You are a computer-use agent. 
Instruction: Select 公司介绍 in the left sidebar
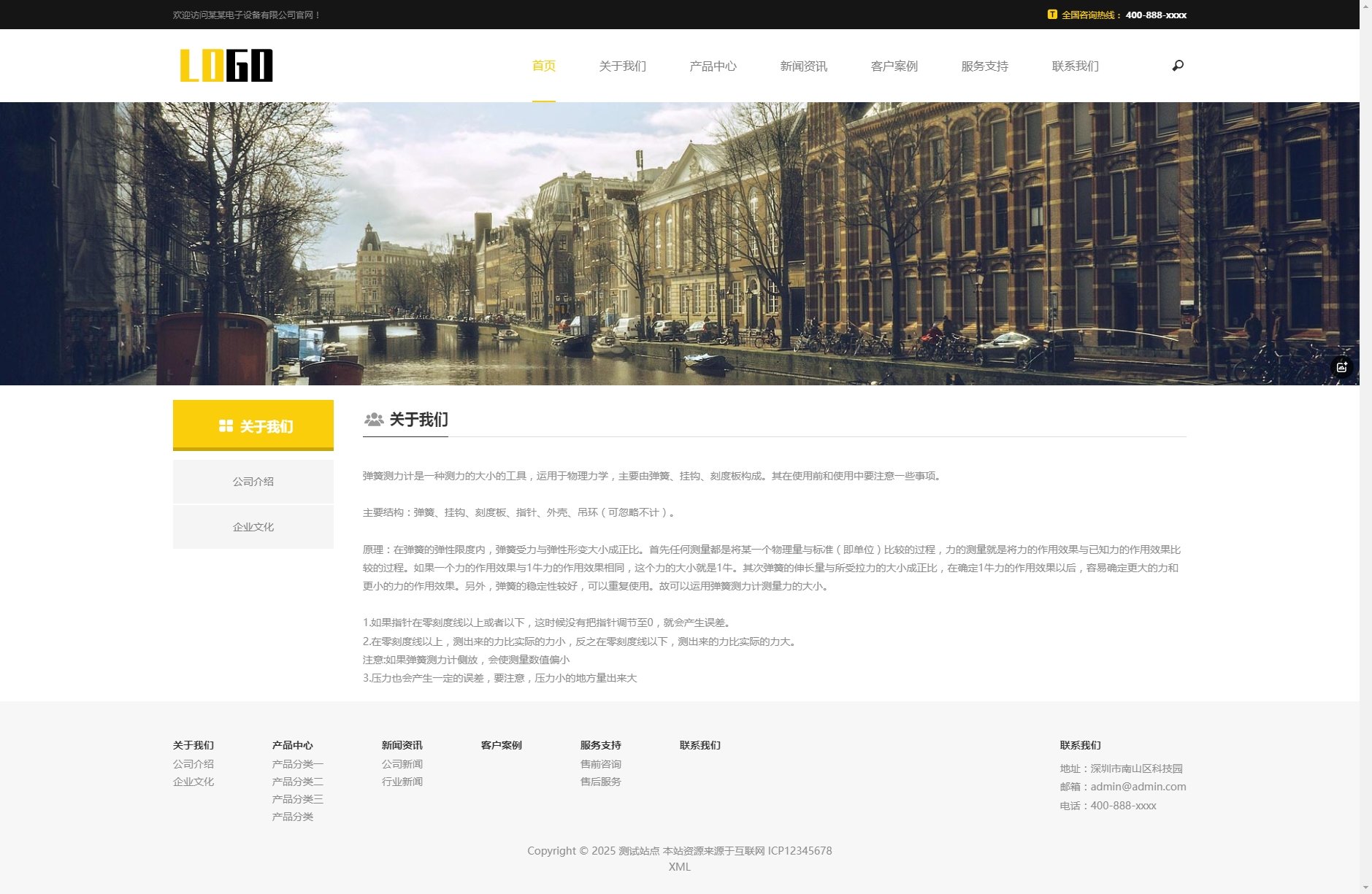pos(253,482)
